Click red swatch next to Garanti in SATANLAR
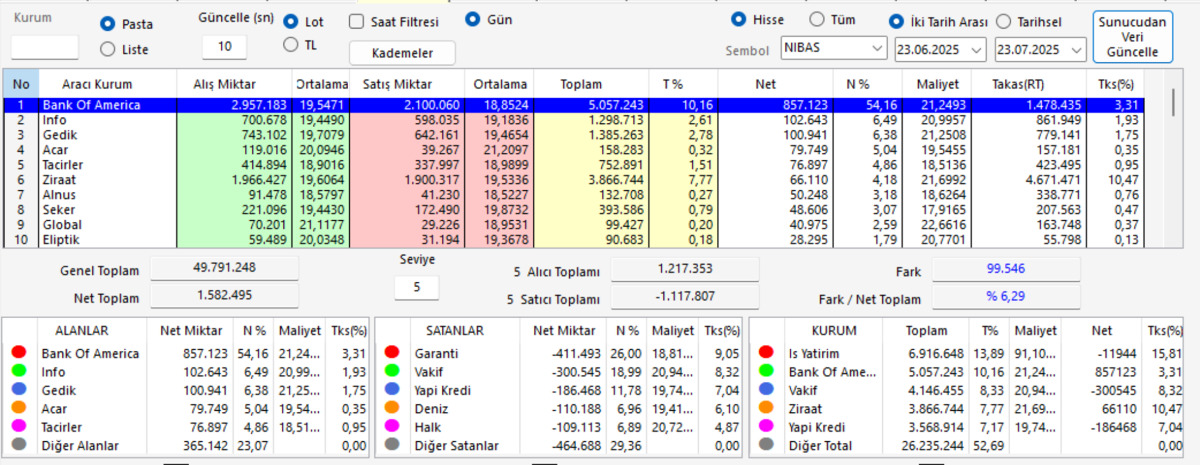Viewport: 1200px width, 465px height. tap(392, 353)
